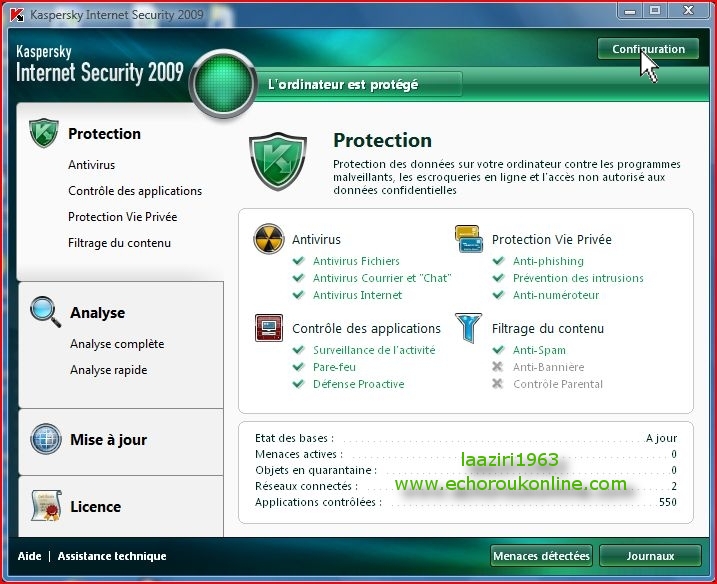This screenshot has width=717, height=584.
Task: Open the Analyse section in sidebar
Action: 97,313
